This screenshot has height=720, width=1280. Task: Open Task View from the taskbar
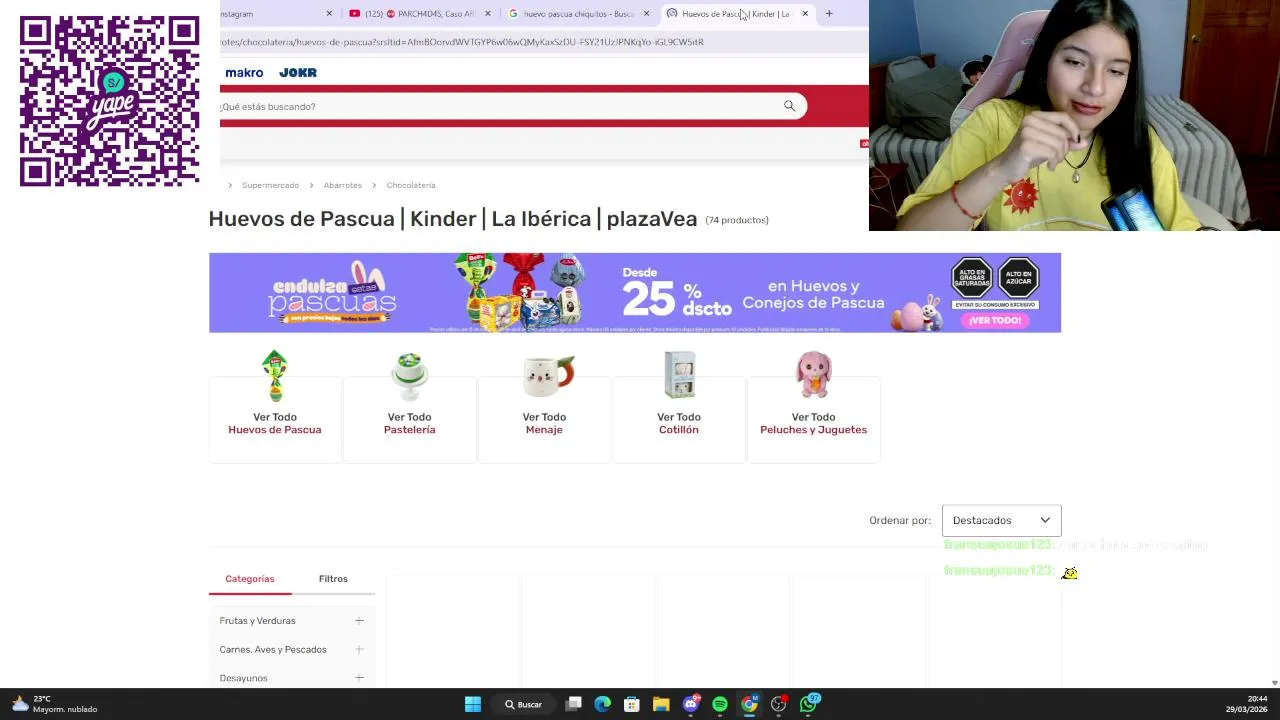pos(574,704)
